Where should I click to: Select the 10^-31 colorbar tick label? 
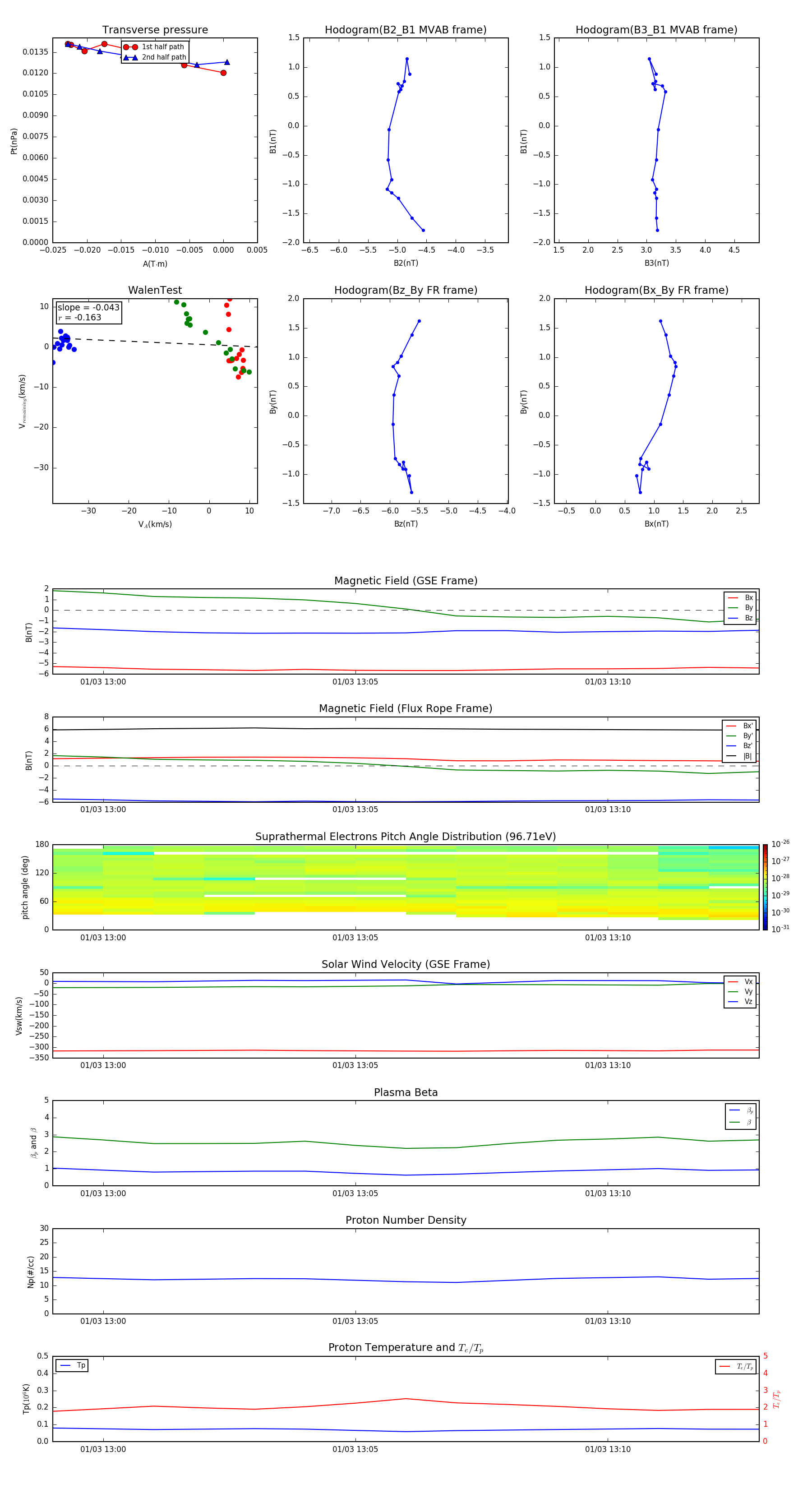[780, 929]
